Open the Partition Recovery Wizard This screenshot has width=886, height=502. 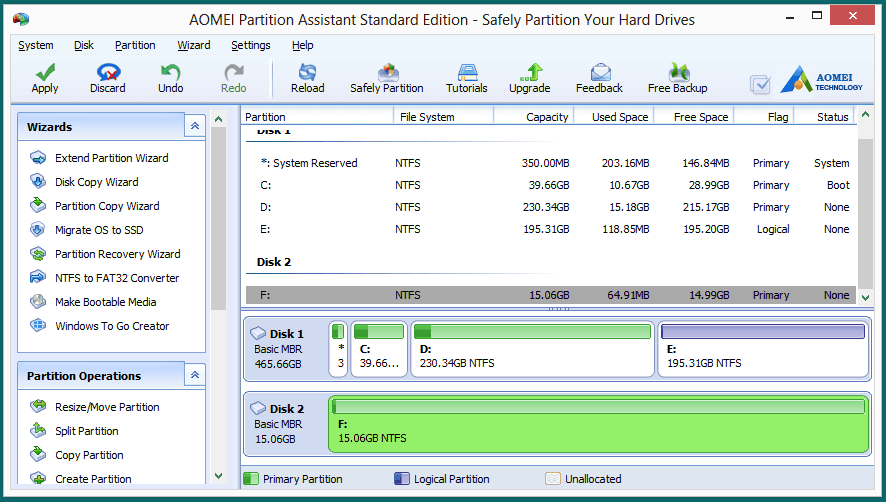click(x=118, y=254)
